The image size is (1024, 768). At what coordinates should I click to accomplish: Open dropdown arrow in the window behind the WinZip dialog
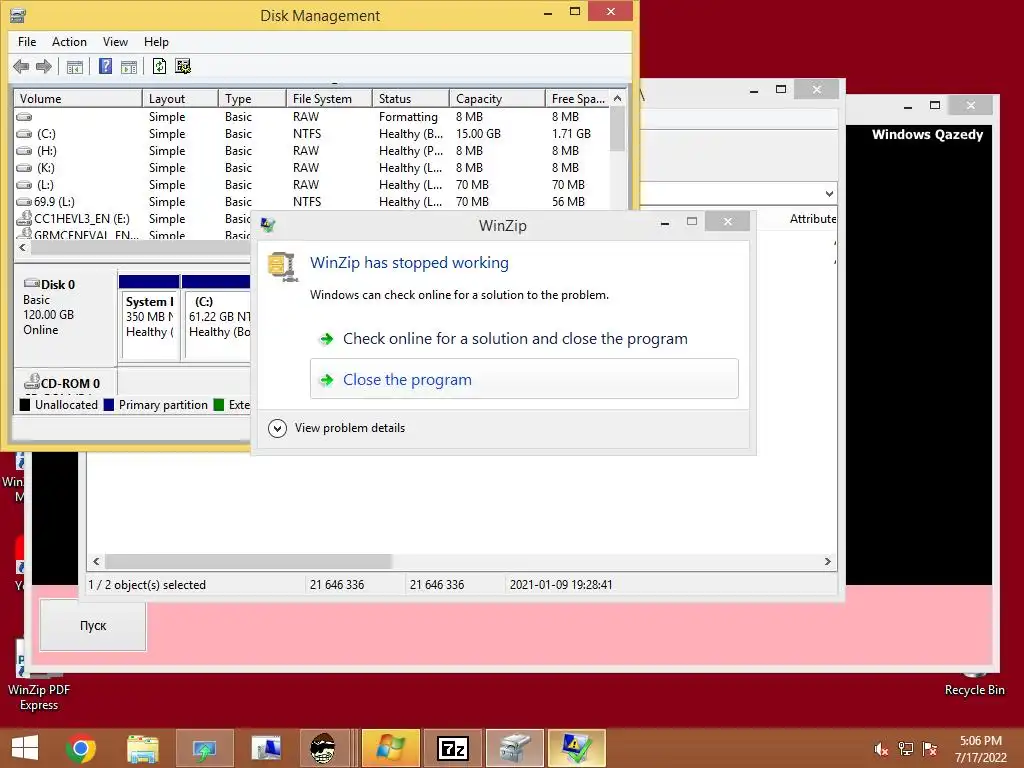point(829,193)
